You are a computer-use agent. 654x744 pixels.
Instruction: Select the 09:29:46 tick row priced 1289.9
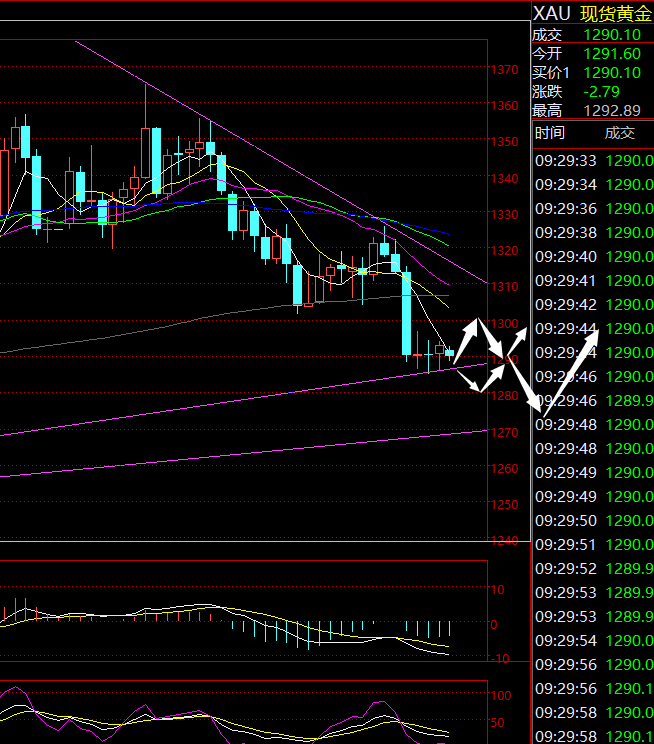tap(593, 401)
